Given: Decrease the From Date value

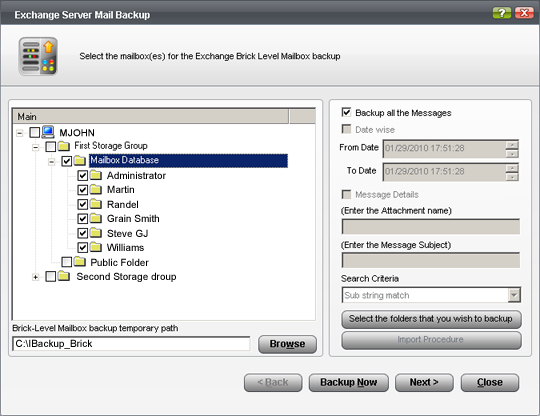Looking at the screenshot, I should pos(512,153).
